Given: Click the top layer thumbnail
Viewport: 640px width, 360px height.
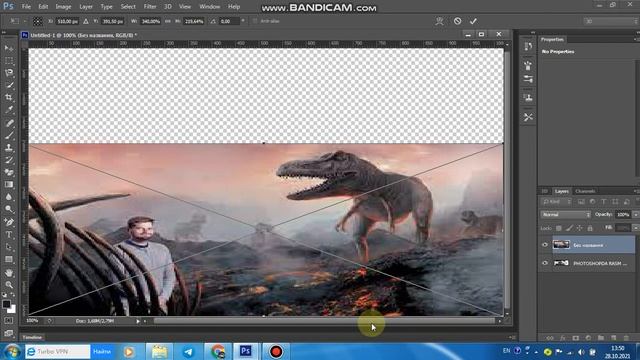Looking at the screenshot, I should click(561, 245).
